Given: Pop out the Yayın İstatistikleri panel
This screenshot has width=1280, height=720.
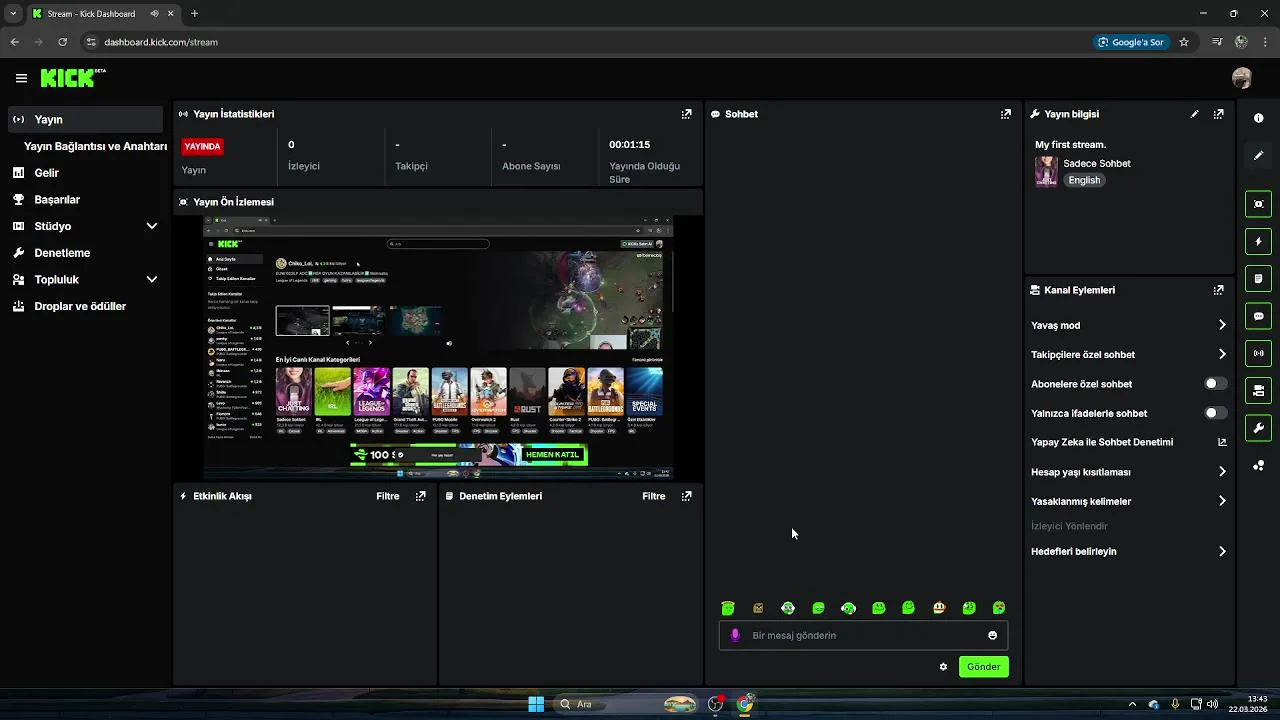Looking at the screenshot, I should pyautogui.click(x=686, y=114).
